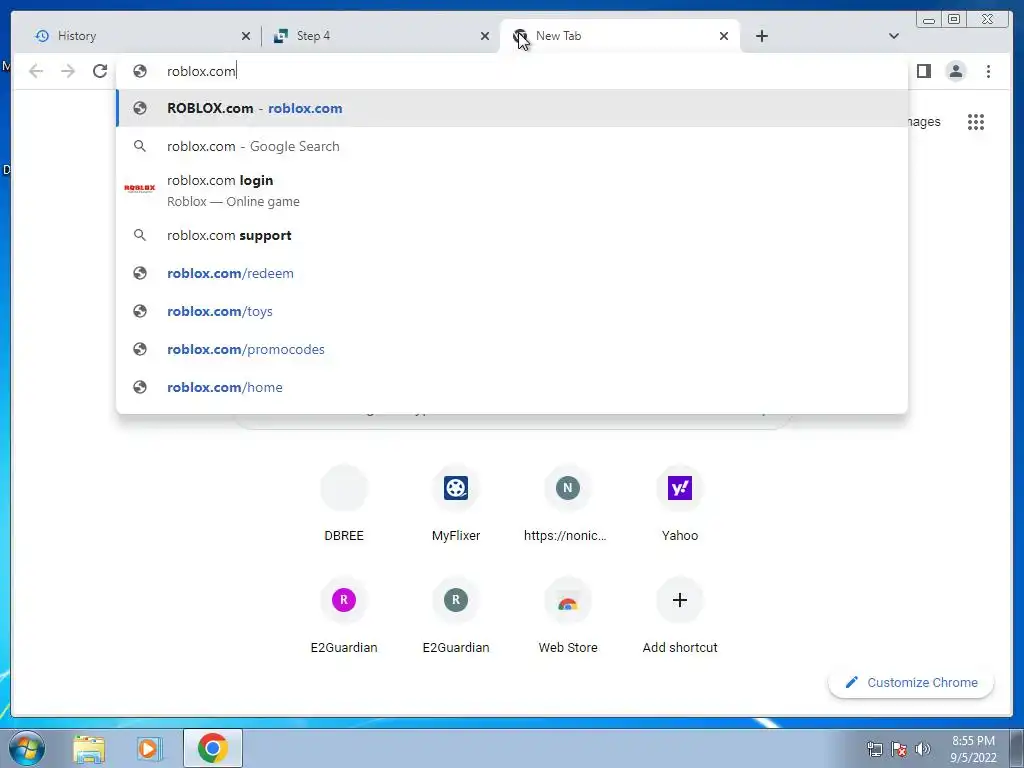The height and width of the screenshot is (768, 1024).
Task: Open the pink E2Guardian shortcut
Action: coord(344,616)
